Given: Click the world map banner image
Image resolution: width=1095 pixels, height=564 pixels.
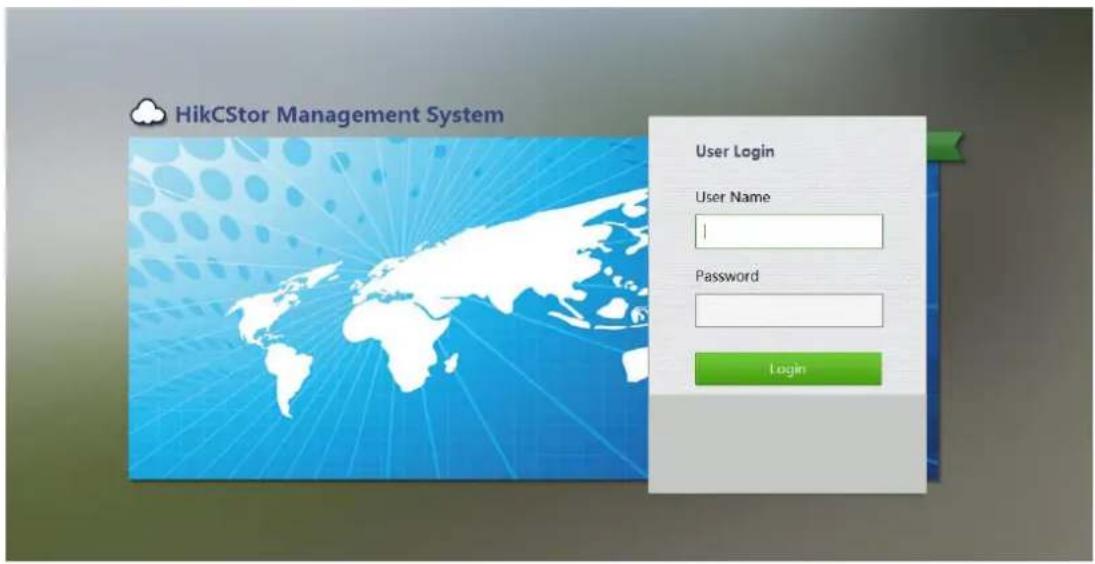Looking at the screenshot, I should 388,308.
